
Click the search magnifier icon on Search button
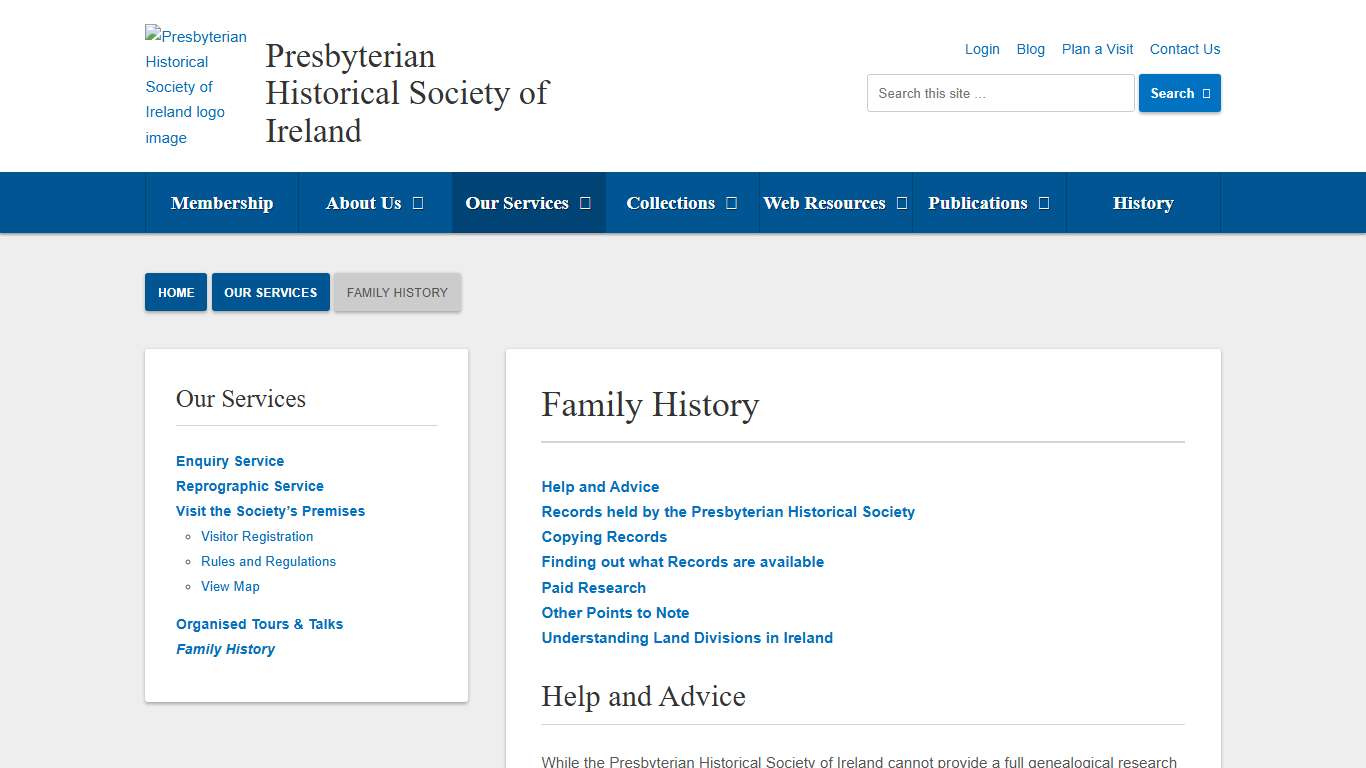coord(1204,92)
